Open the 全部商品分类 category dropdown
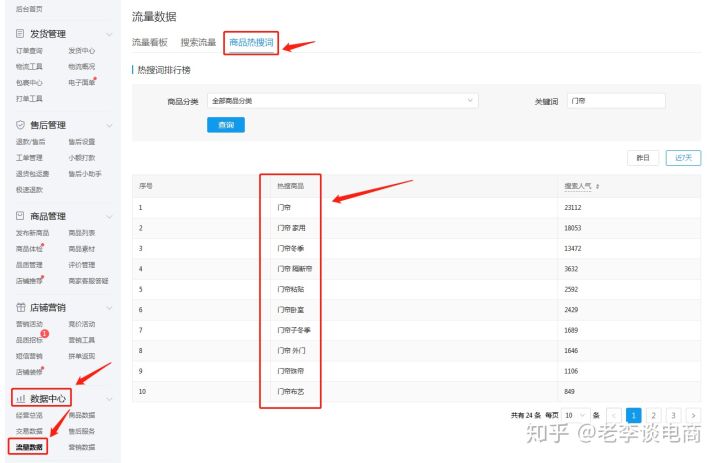Image resolution: width=720 pixels, height=463 pixels. 343,101
